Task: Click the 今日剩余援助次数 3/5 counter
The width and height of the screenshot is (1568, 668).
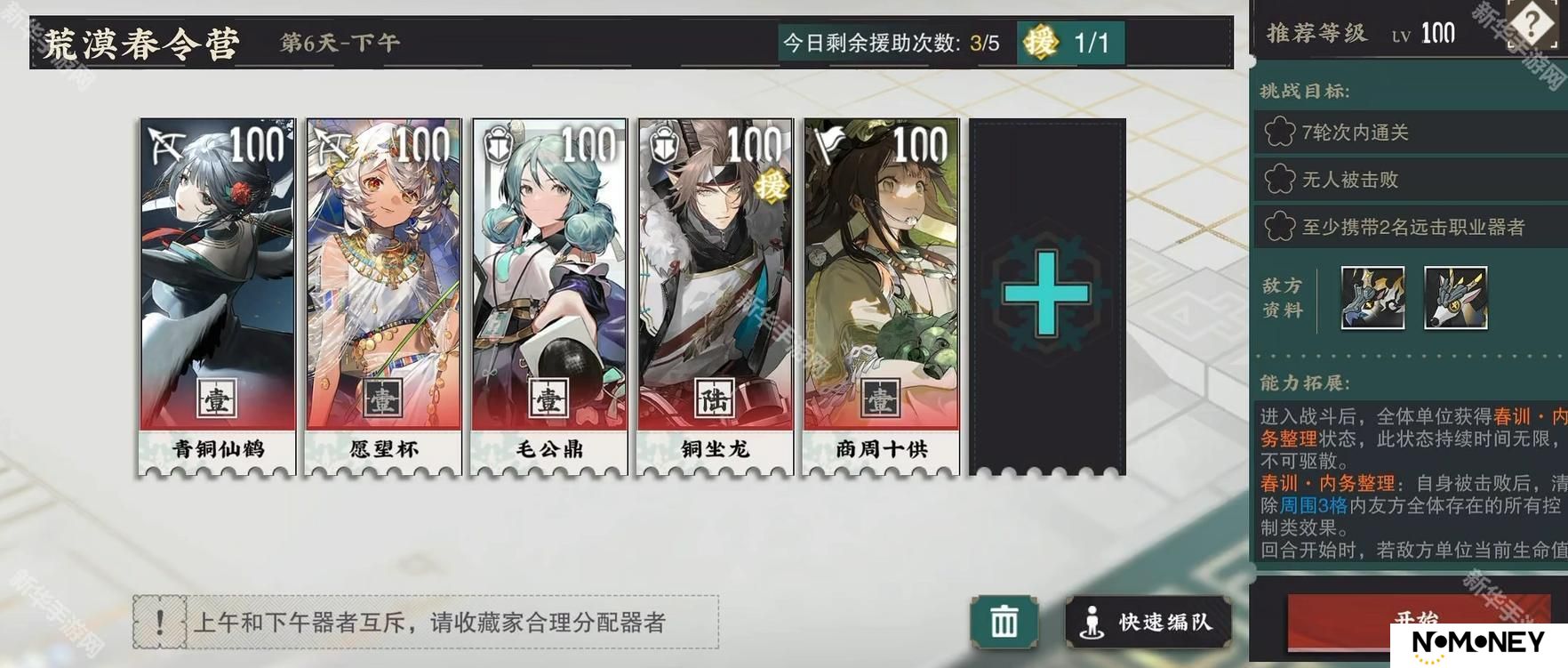Action: [891, 43]
